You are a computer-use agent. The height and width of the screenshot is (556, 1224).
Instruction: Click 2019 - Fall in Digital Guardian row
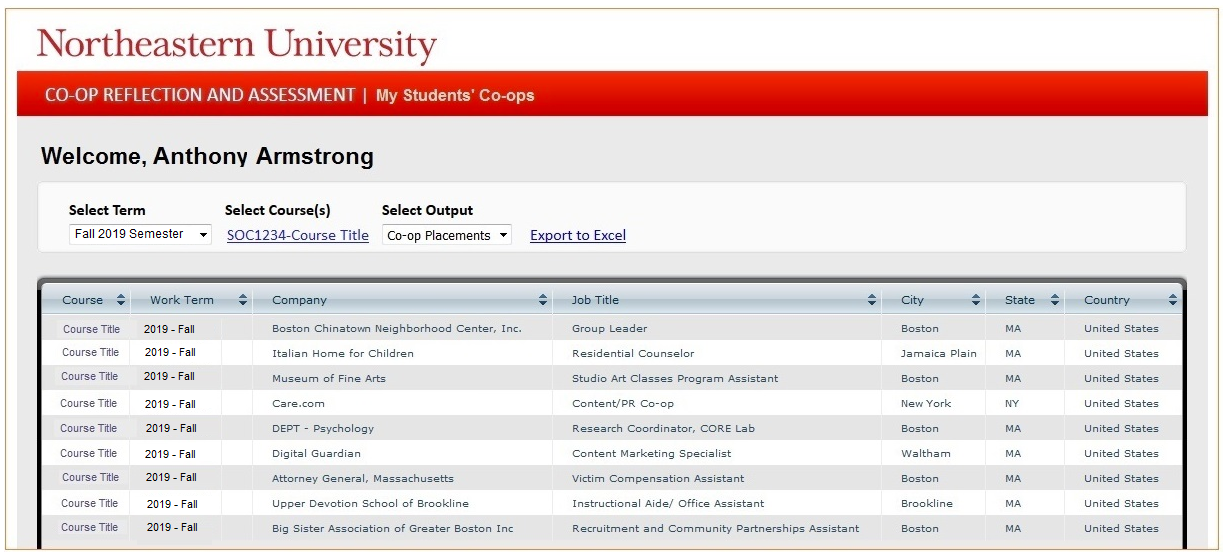171,454
